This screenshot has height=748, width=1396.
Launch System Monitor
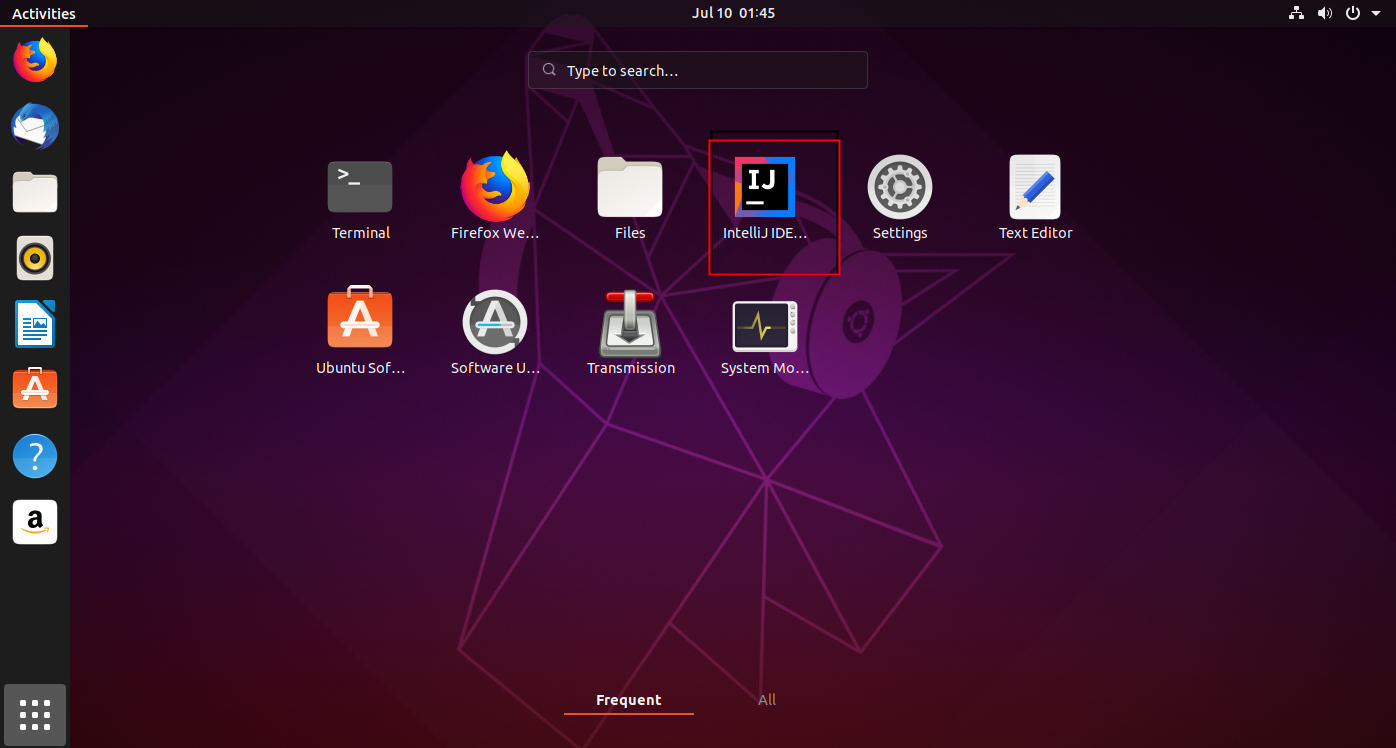coord(765,326)
